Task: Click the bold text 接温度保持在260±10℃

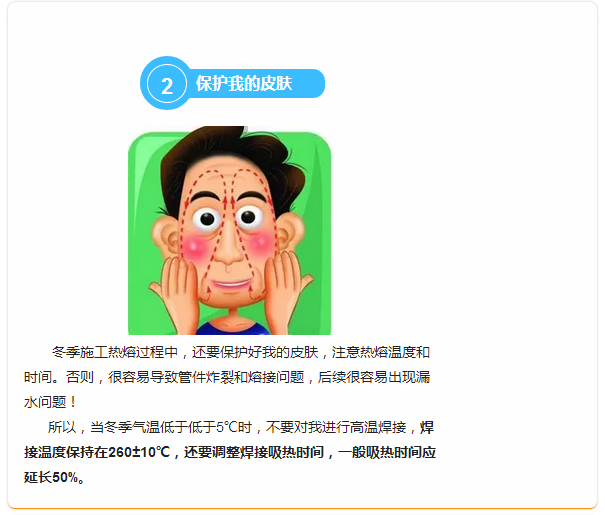Action: point(97,452)
